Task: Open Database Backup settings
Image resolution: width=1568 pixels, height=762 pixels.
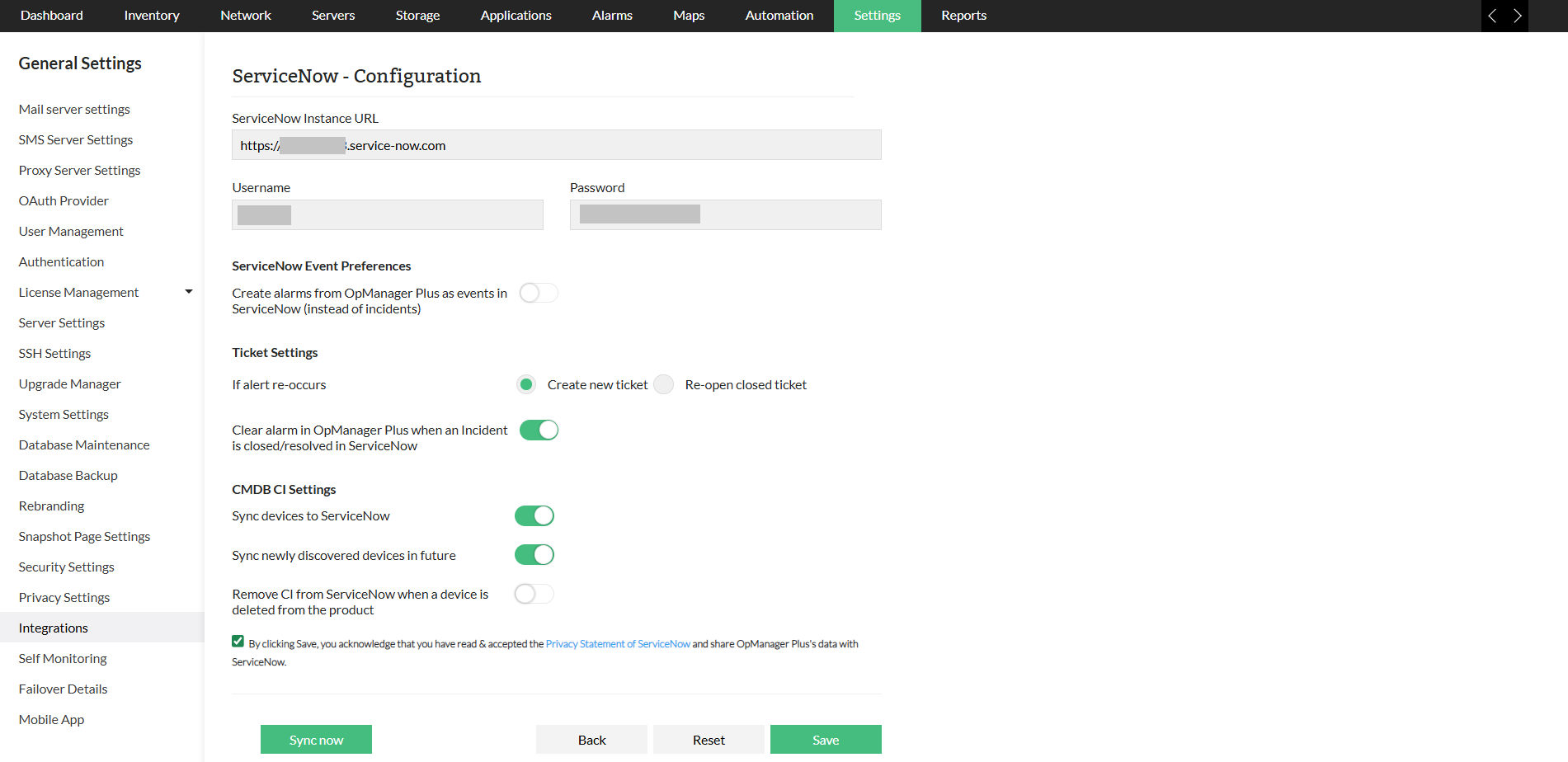Action: [x=68, y=475]
